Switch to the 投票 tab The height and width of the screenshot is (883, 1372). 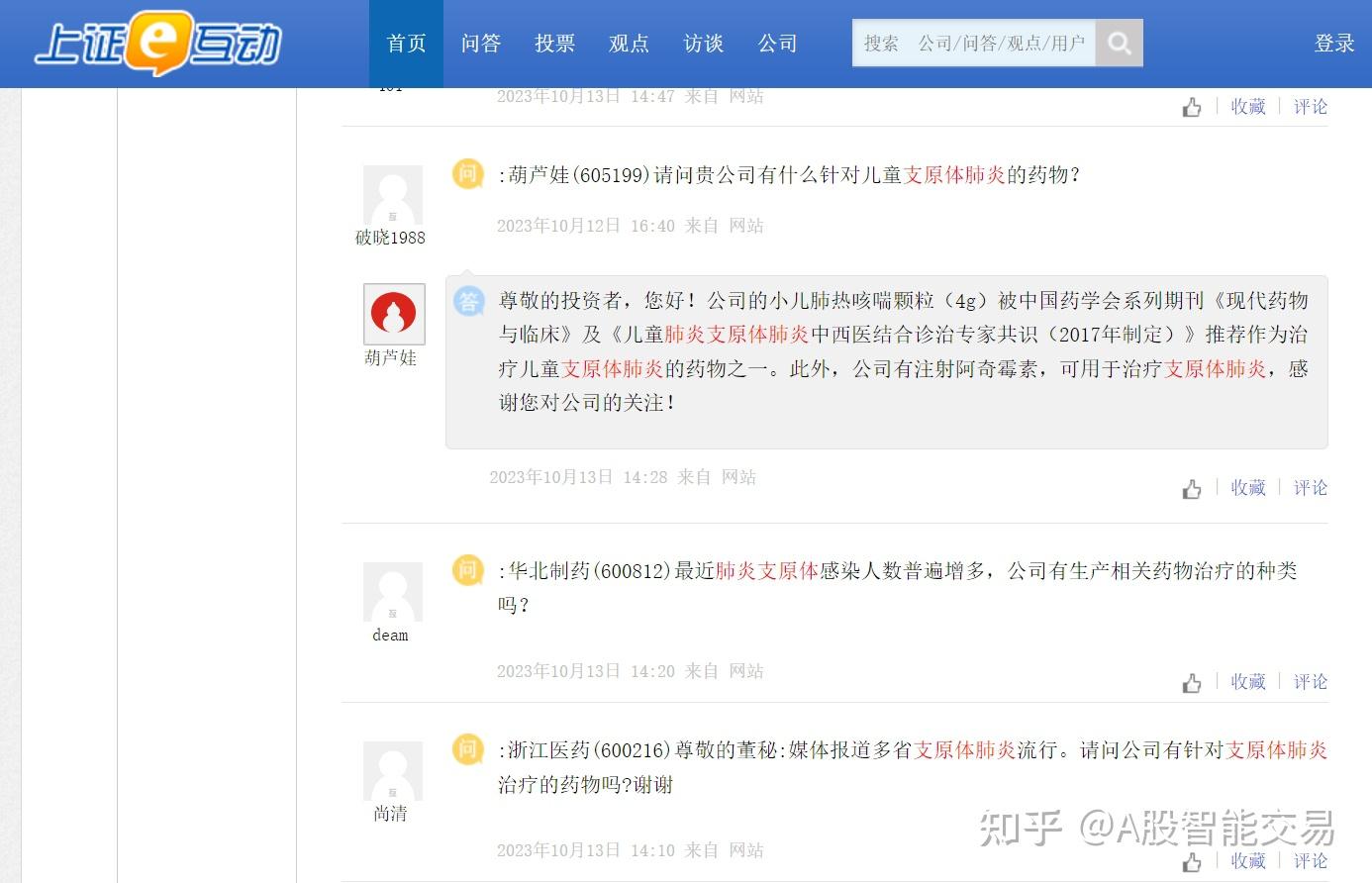(x=554, y=44)
